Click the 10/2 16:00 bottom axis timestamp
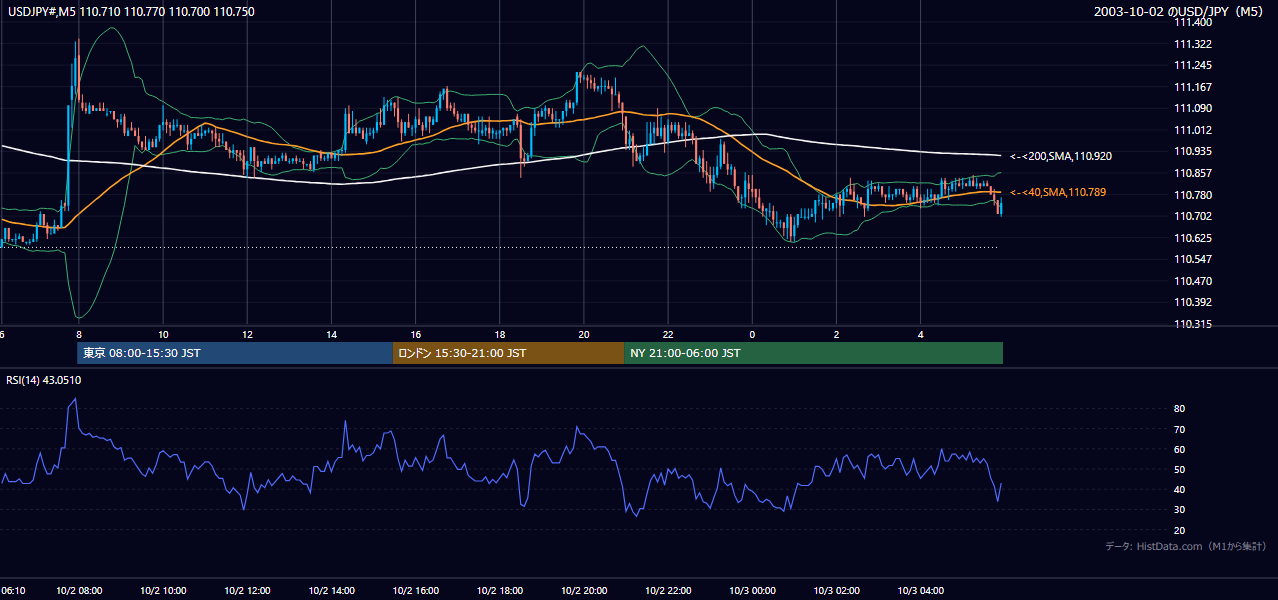The width and height of the screenshot is (1278, 600). coord(416,590)
